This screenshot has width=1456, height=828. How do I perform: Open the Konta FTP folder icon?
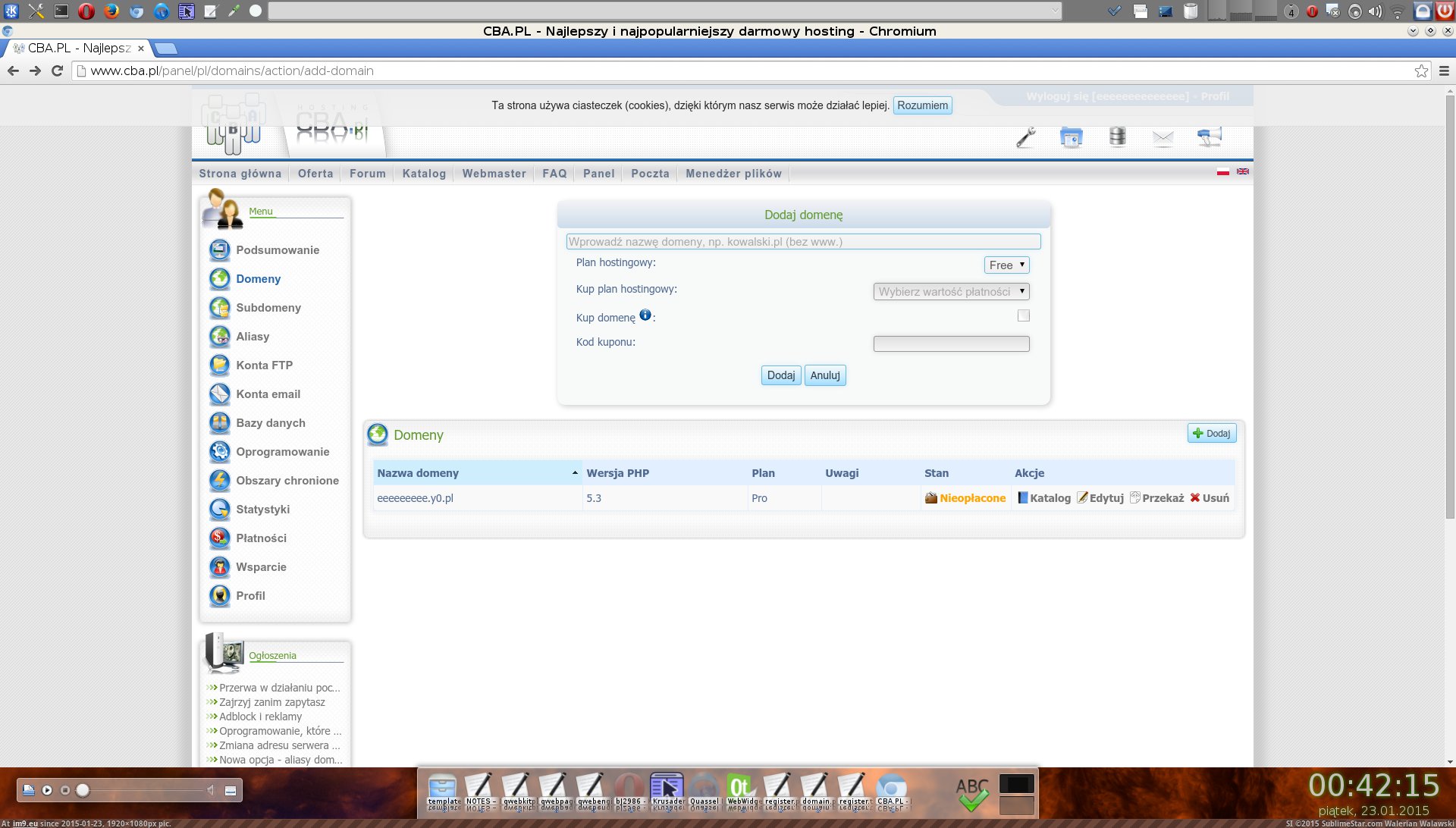coord(220,365)
